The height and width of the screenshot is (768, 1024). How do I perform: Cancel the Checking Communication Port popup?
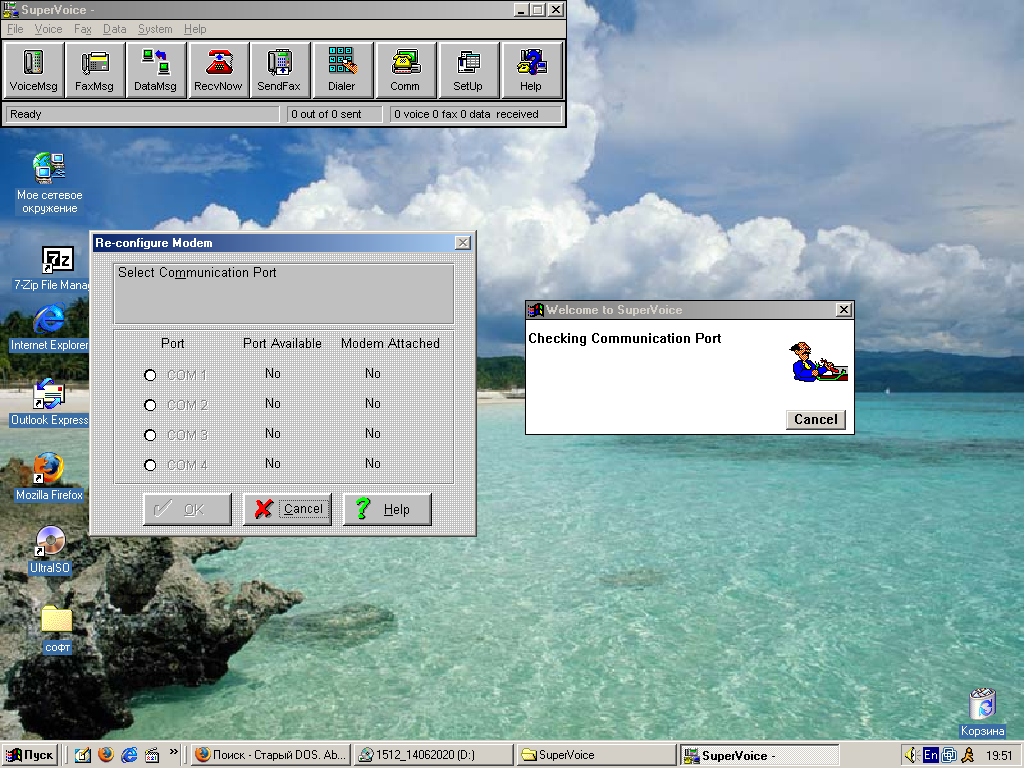(x=815, y=419)
